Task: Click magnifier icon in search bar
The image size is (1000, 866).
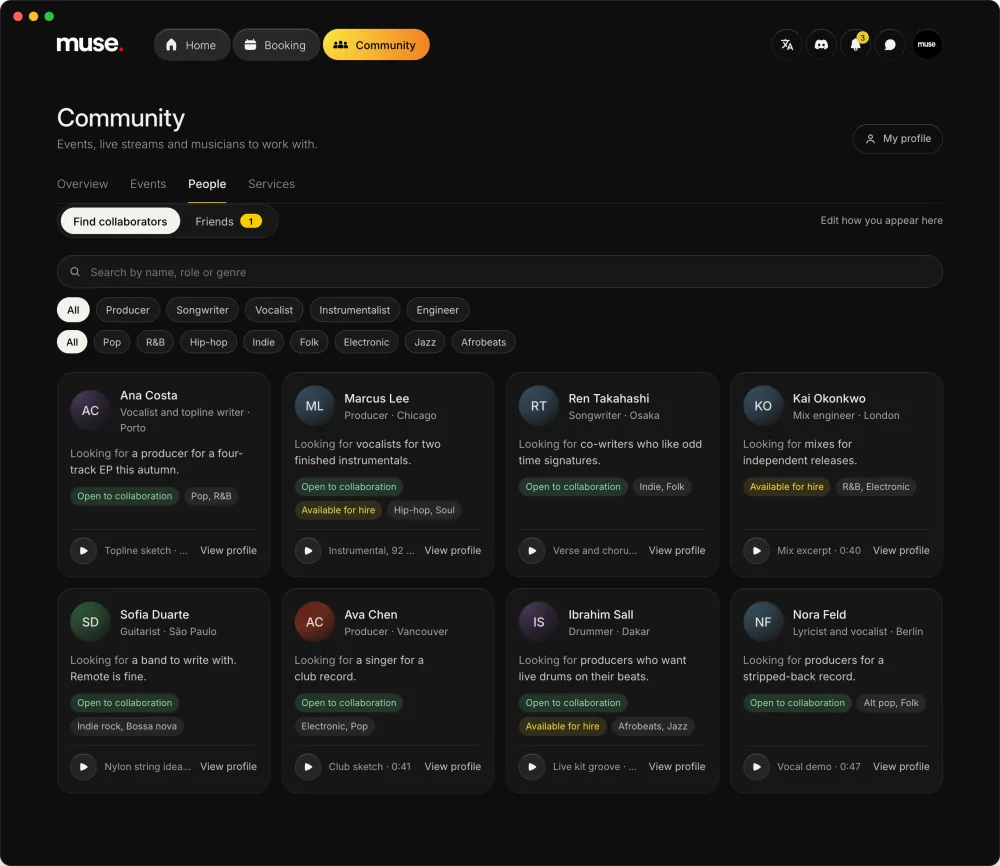Action: point(75,272)
